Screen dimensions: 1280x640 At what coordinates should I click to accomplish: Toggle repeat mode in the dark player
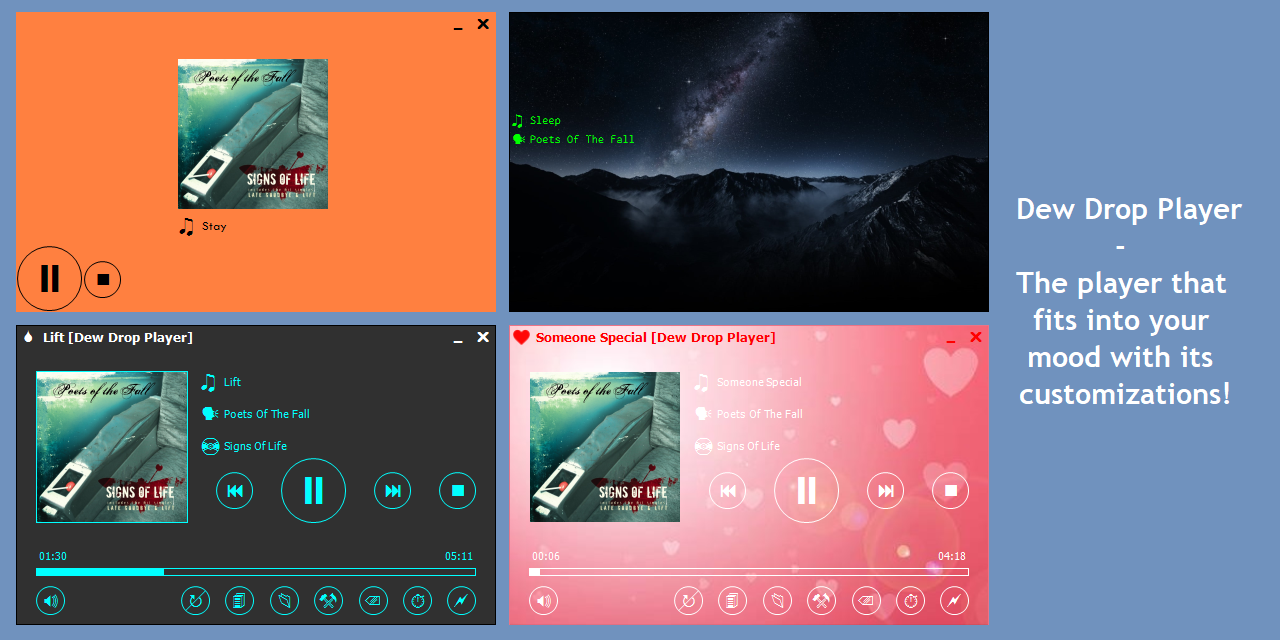[x=195, y=601]
